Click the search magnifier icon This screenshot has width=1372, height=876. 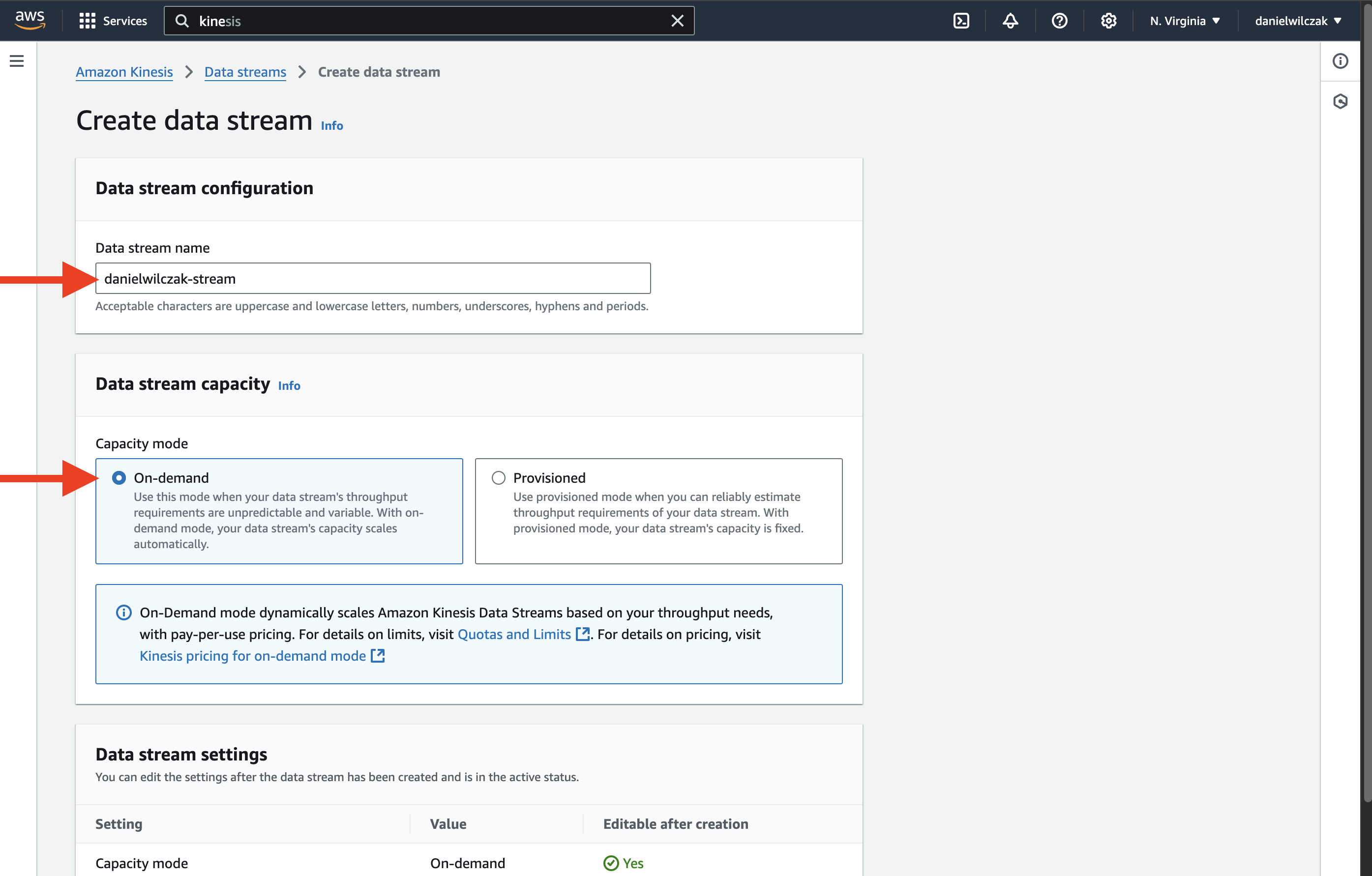182,21
